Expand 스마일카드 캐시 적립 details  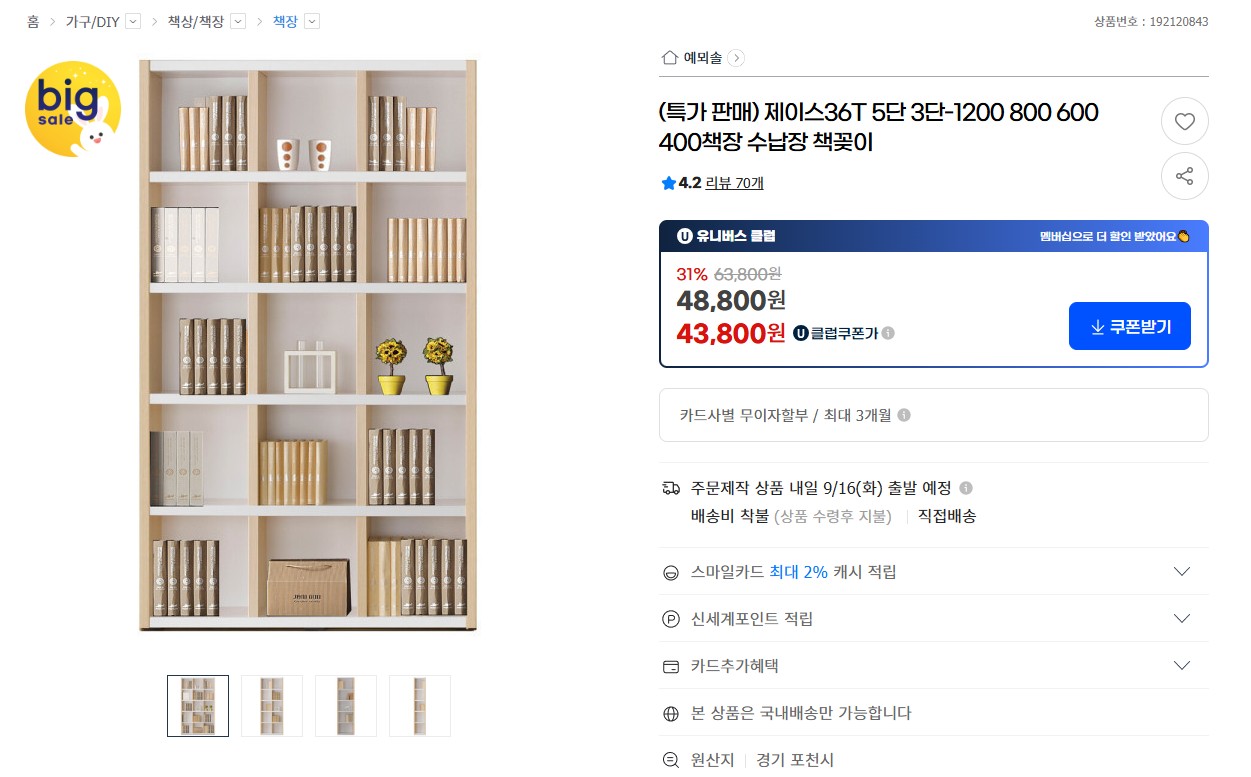(1181, 572)
